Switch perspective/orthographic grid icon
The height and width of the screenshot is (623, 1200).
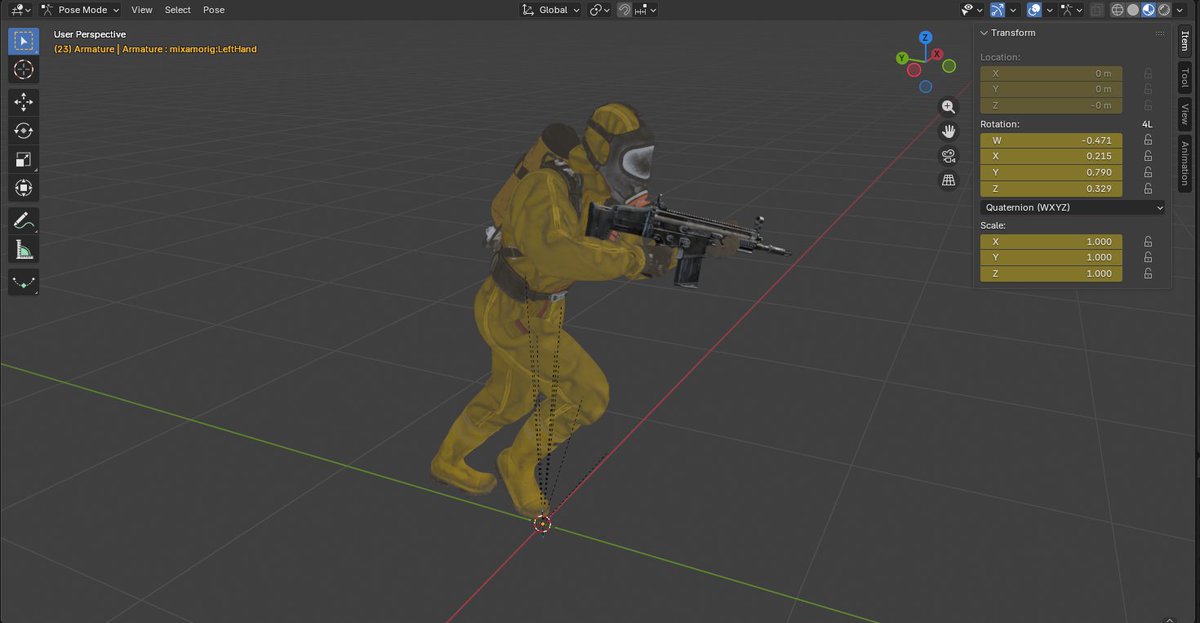pos(949,180)
